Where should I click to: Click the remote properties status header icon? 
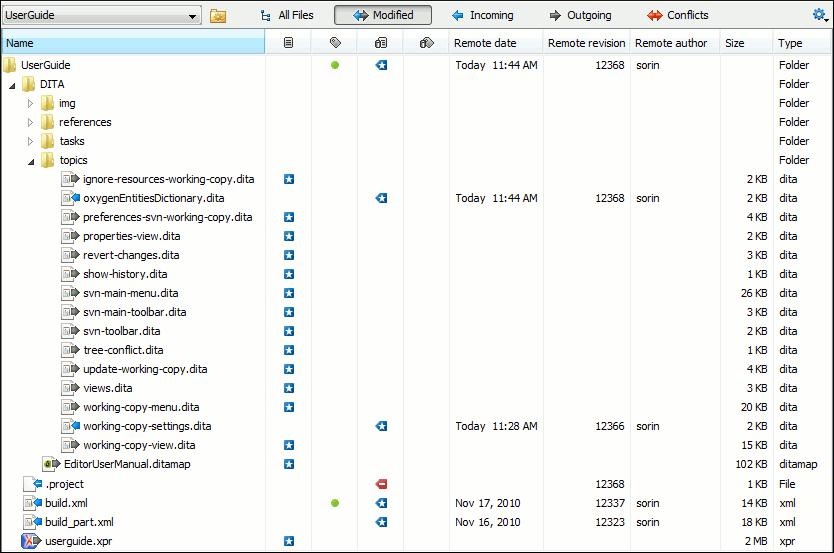(426, 43)
